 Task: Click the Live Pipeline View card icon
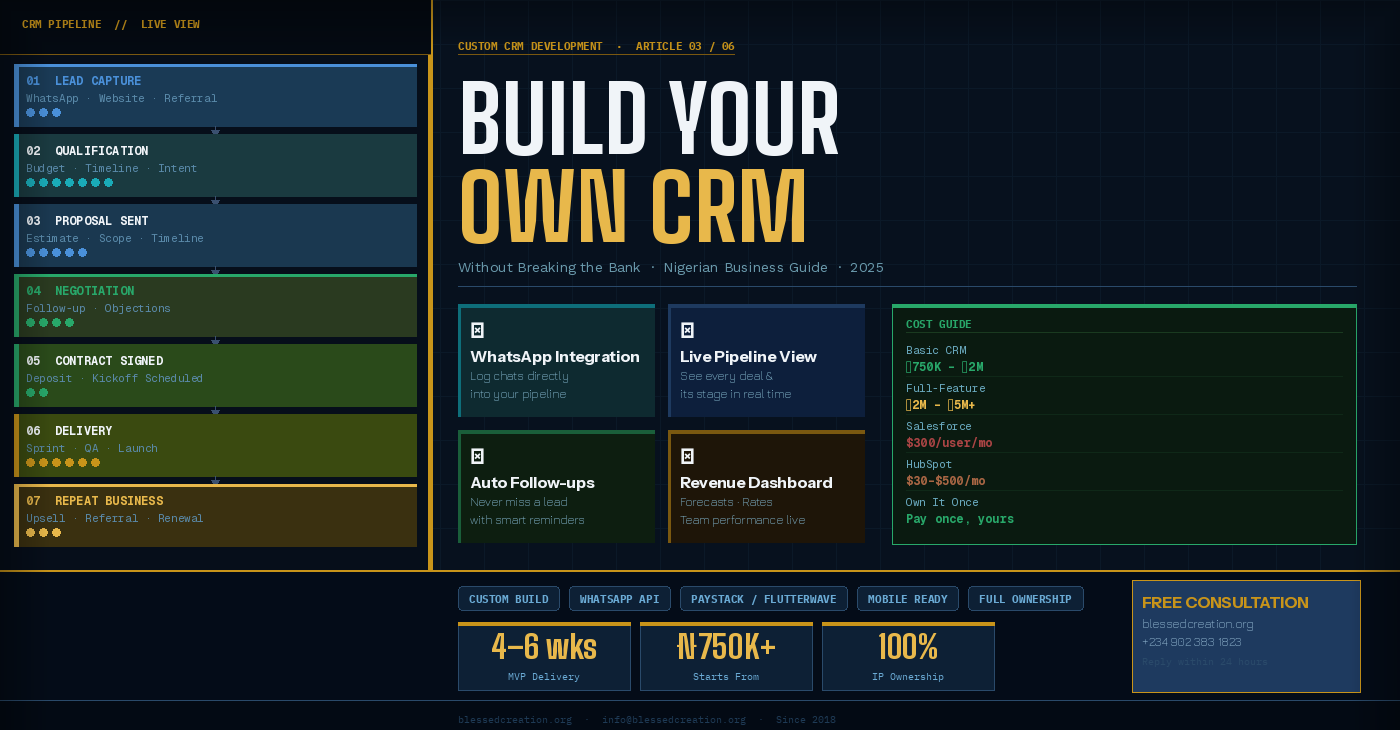687,330
